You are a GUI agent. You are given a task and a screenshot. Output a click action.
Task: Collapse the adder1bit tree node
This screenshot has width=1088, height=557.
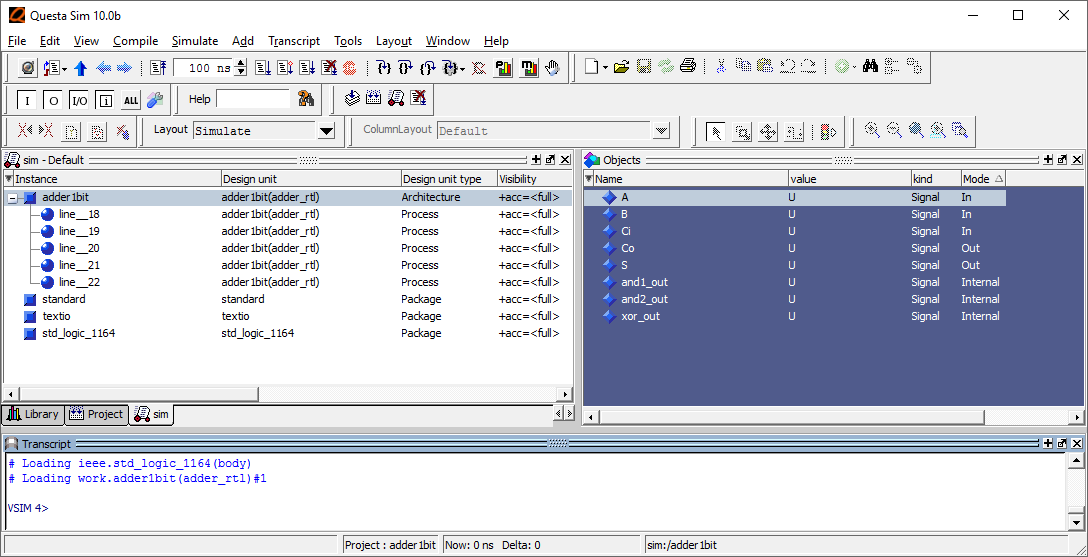(x=12, y=198)
